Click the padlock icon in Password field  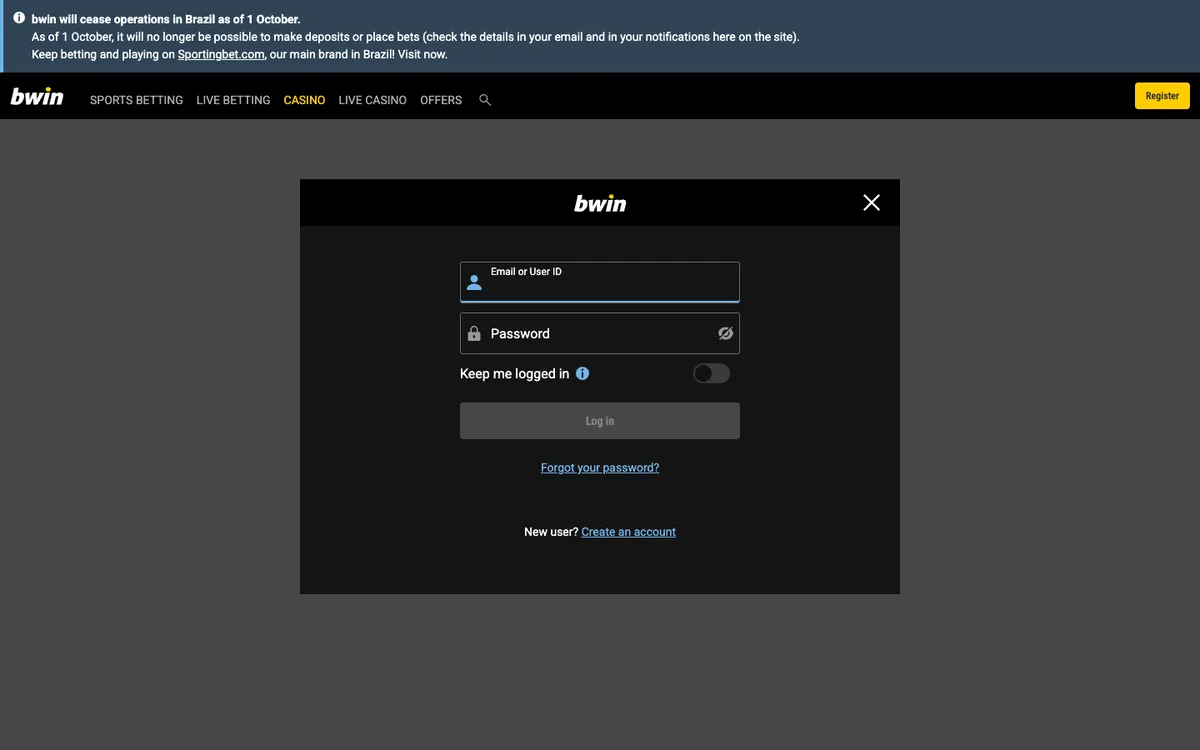click(x=474, y=333)
